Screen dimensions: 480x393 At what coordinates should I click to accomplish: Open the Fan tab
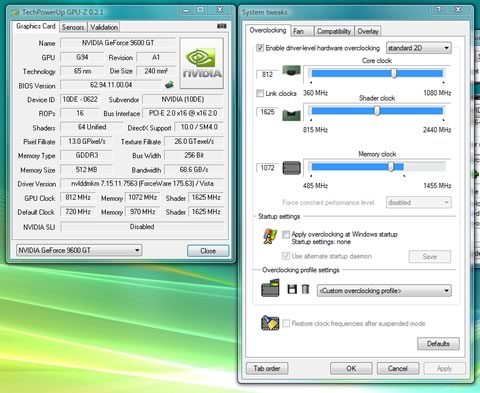click(302, 31)
